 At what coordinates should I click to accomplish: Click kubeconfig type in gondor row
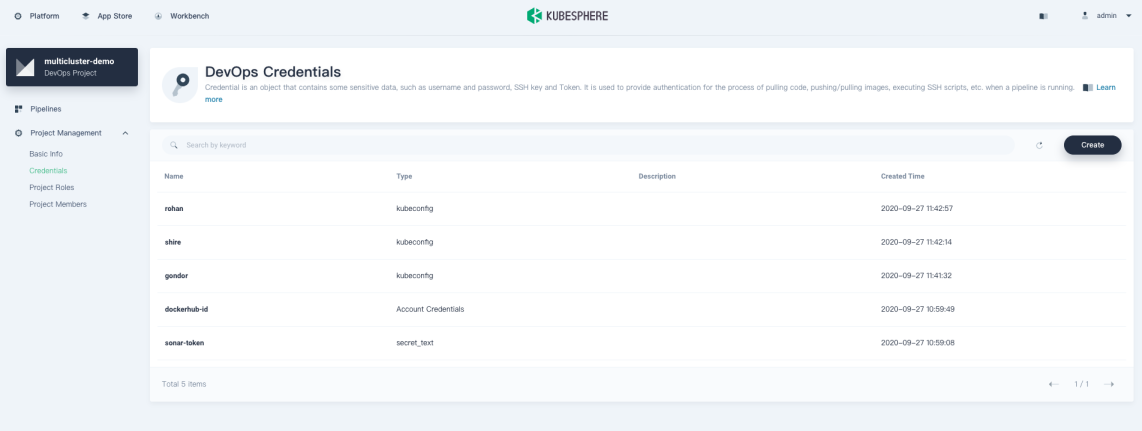click(415, 276)
